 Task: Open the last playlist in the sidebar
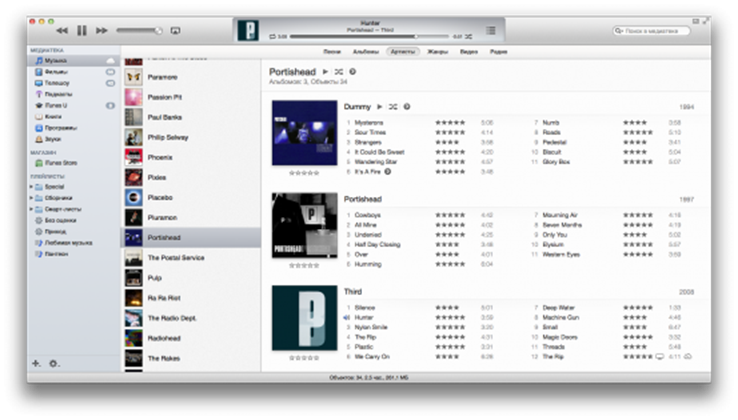(x=73, y=254)
